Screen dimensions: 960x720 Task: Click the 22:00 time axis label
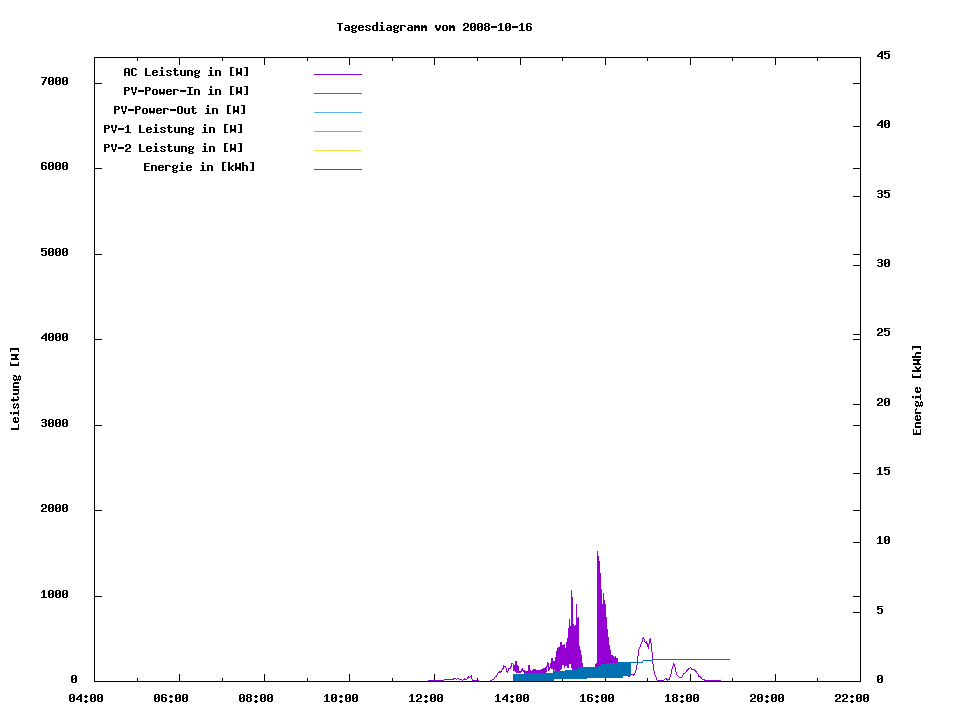(x=852, y=698)
